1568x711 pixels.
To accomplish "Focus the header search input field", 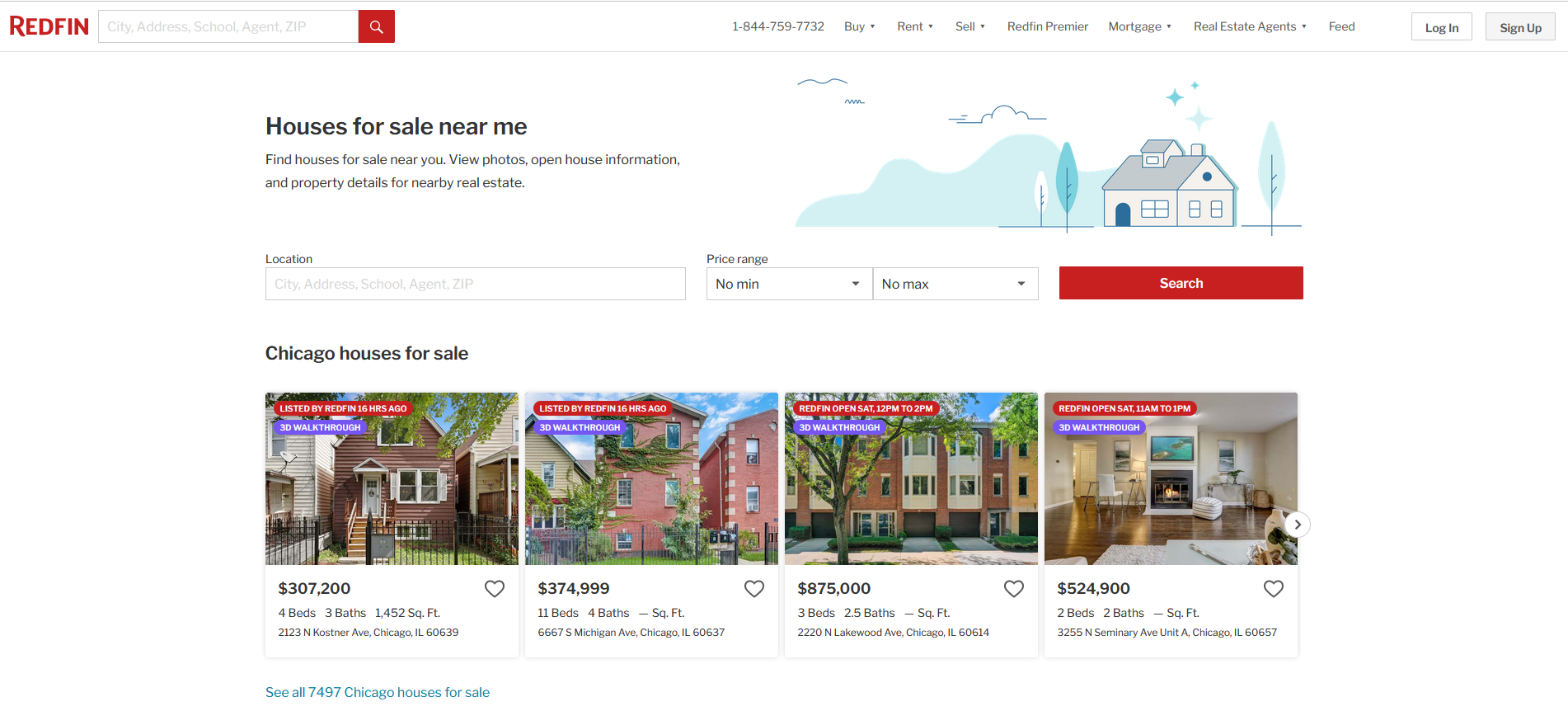I will pos(228,26).
